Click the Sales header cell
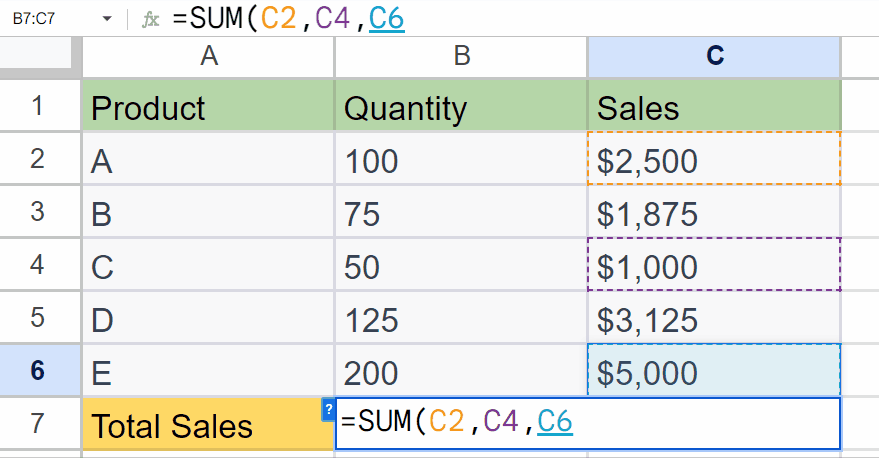The width and height of the screenshot is (879, 458). click(715, 105)
